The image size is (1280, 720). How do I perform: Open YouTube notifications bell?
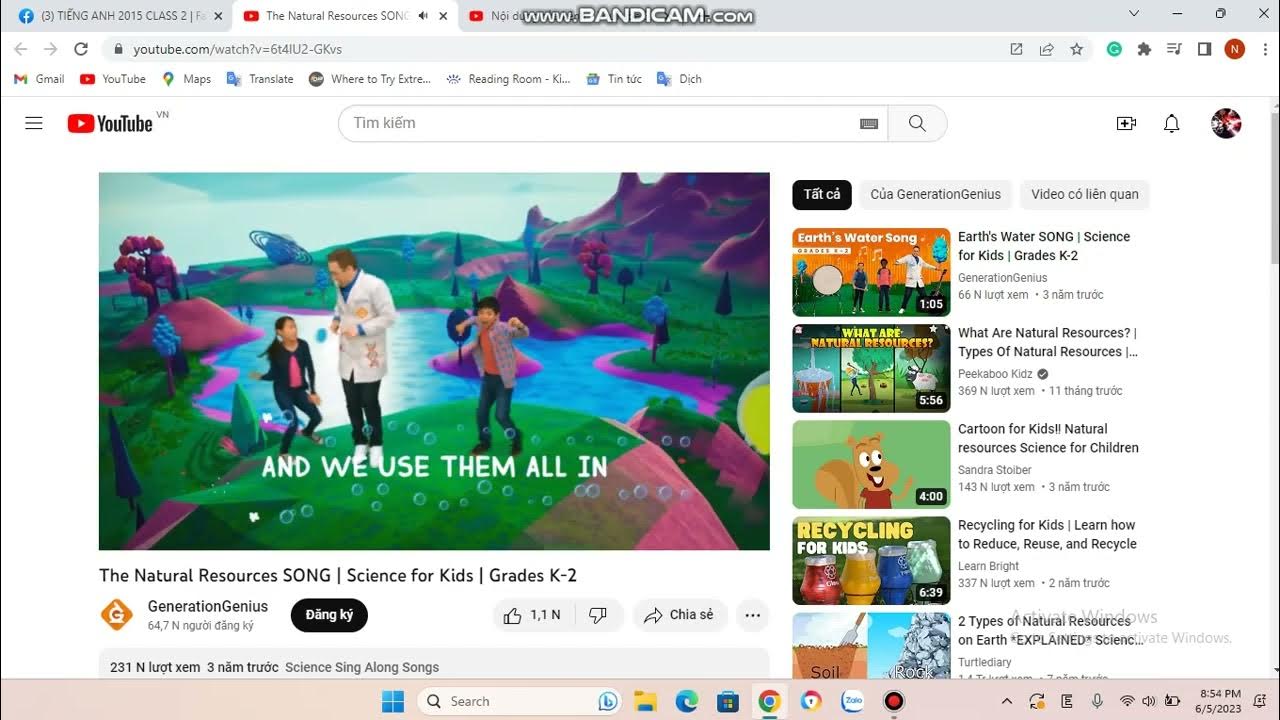[1172, 123]
